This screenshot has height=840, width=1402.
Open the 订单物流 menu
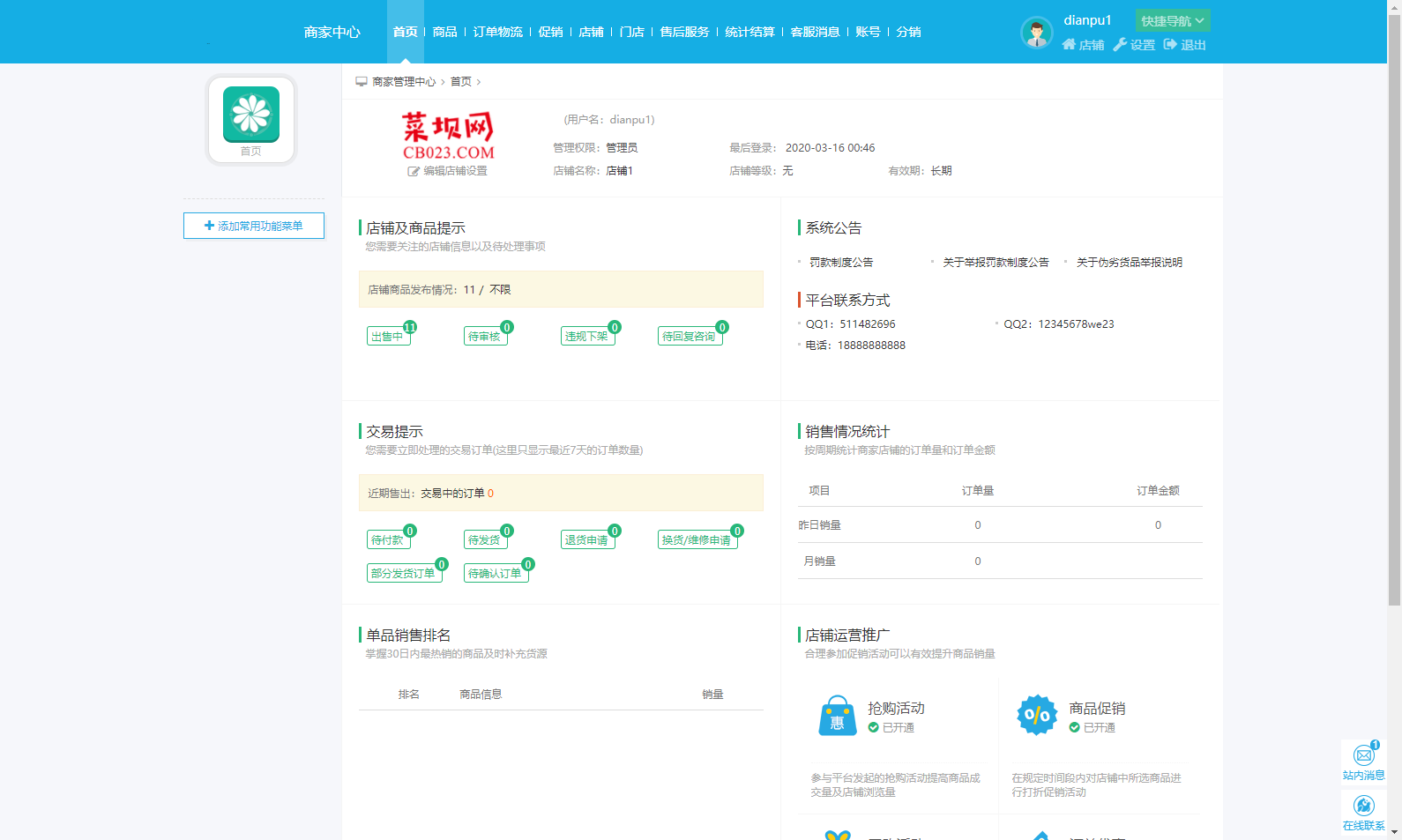pyautogui.click(x=497, y=32)
